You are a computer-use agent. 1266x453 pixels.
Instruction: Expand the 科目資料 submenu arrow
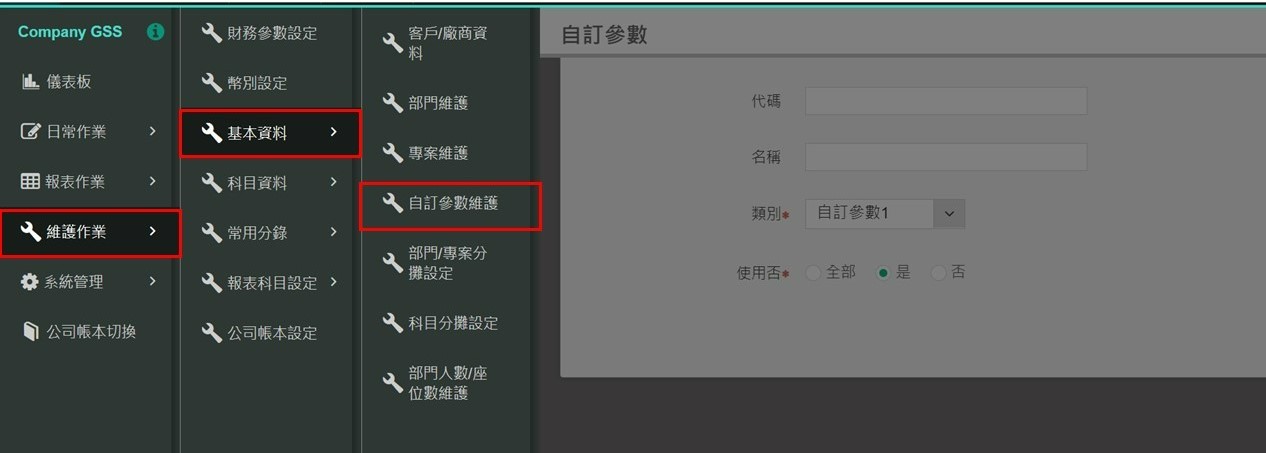pos(333,182)
